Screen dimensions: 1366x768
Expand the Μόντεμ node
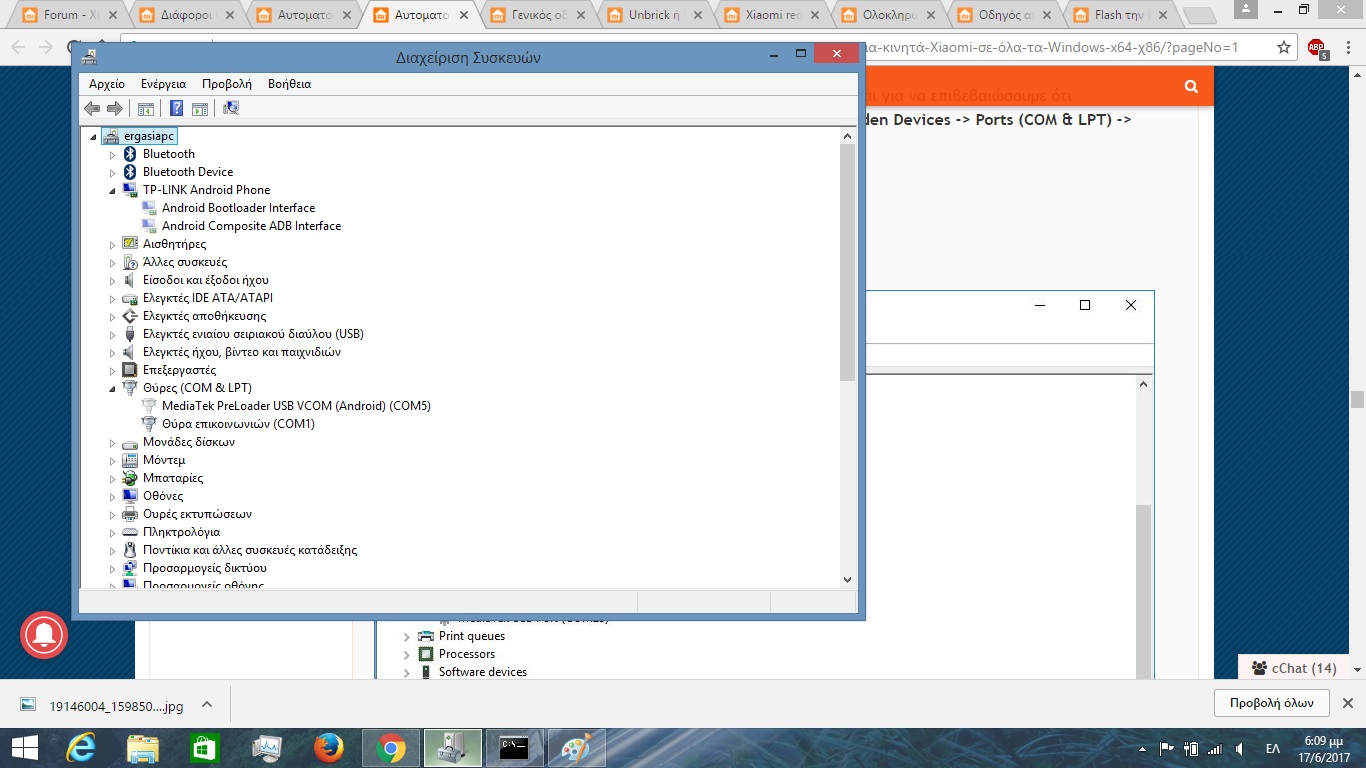coord(112,460)
